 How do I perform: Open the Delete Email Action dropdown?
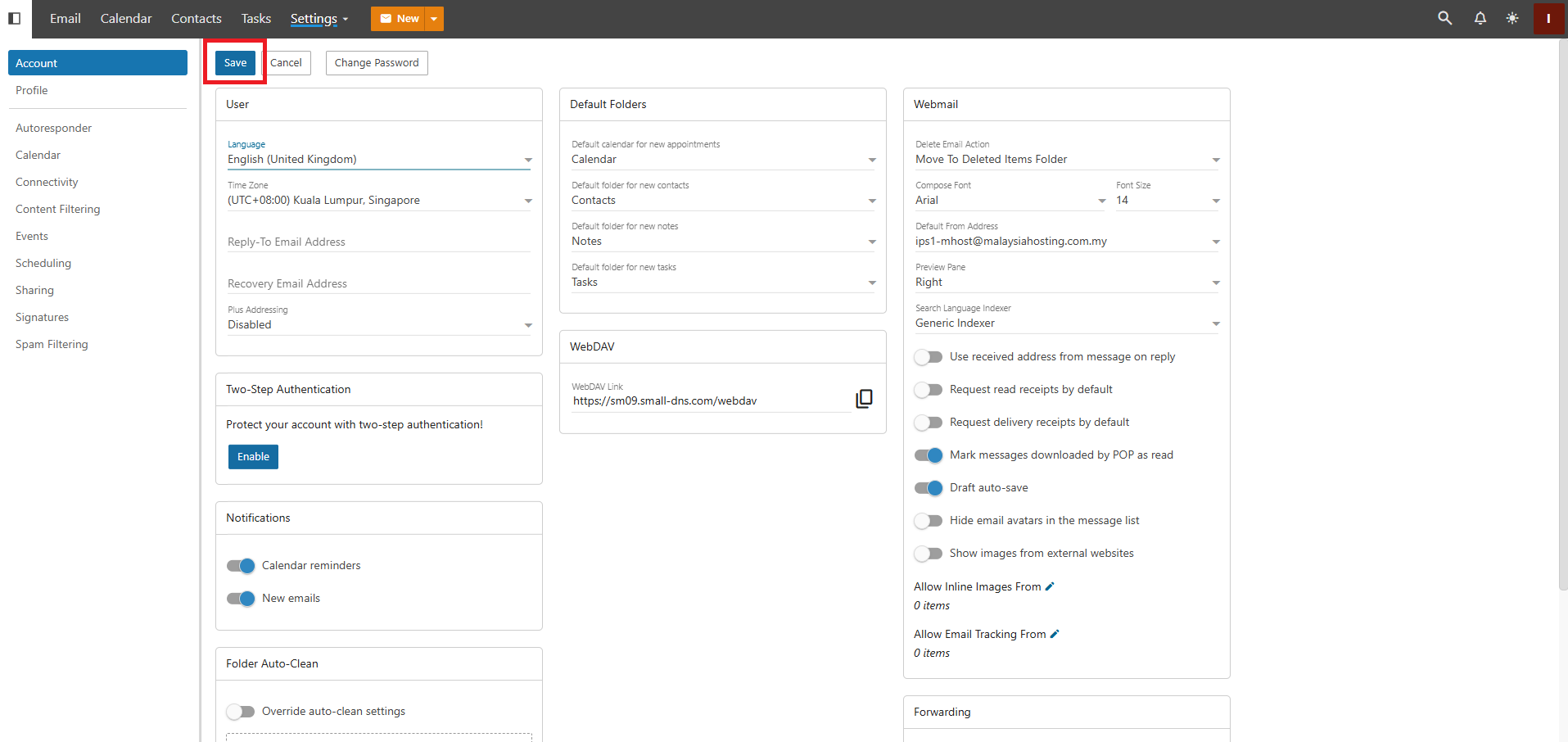[x=1068, y=160]
